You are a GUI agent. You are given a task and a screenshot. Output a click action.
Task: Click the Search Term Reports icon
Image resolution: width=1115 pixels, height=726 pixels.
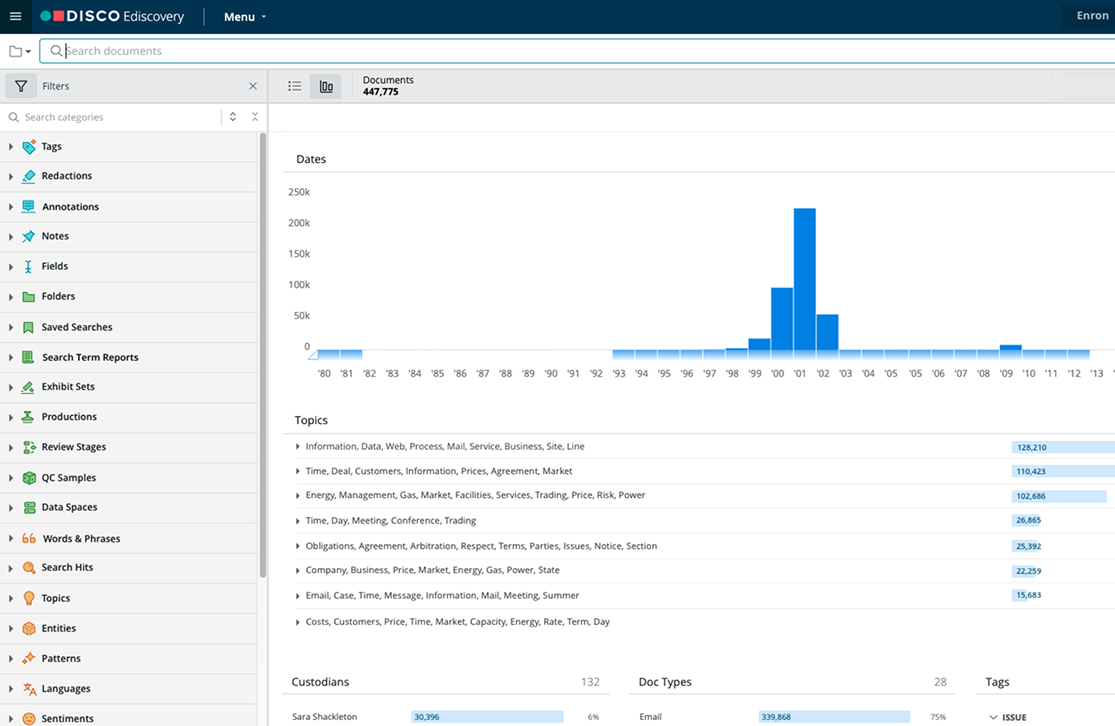click(28, 357)
